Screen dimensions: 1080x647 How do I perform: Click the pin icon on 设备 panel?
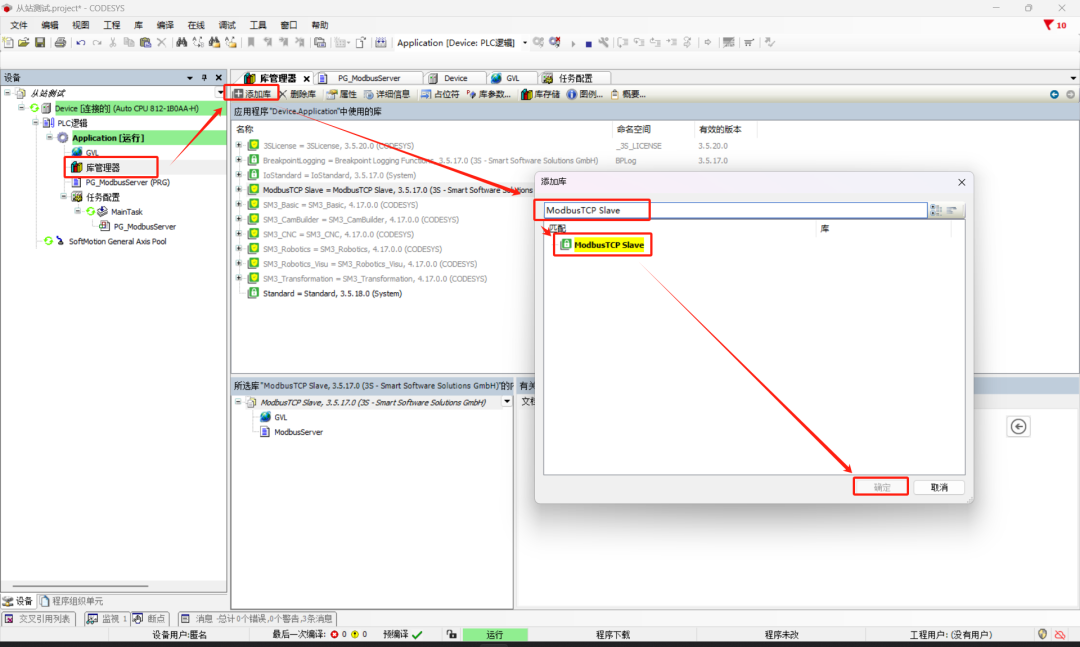pyautogui.click(x=204, y=78)
